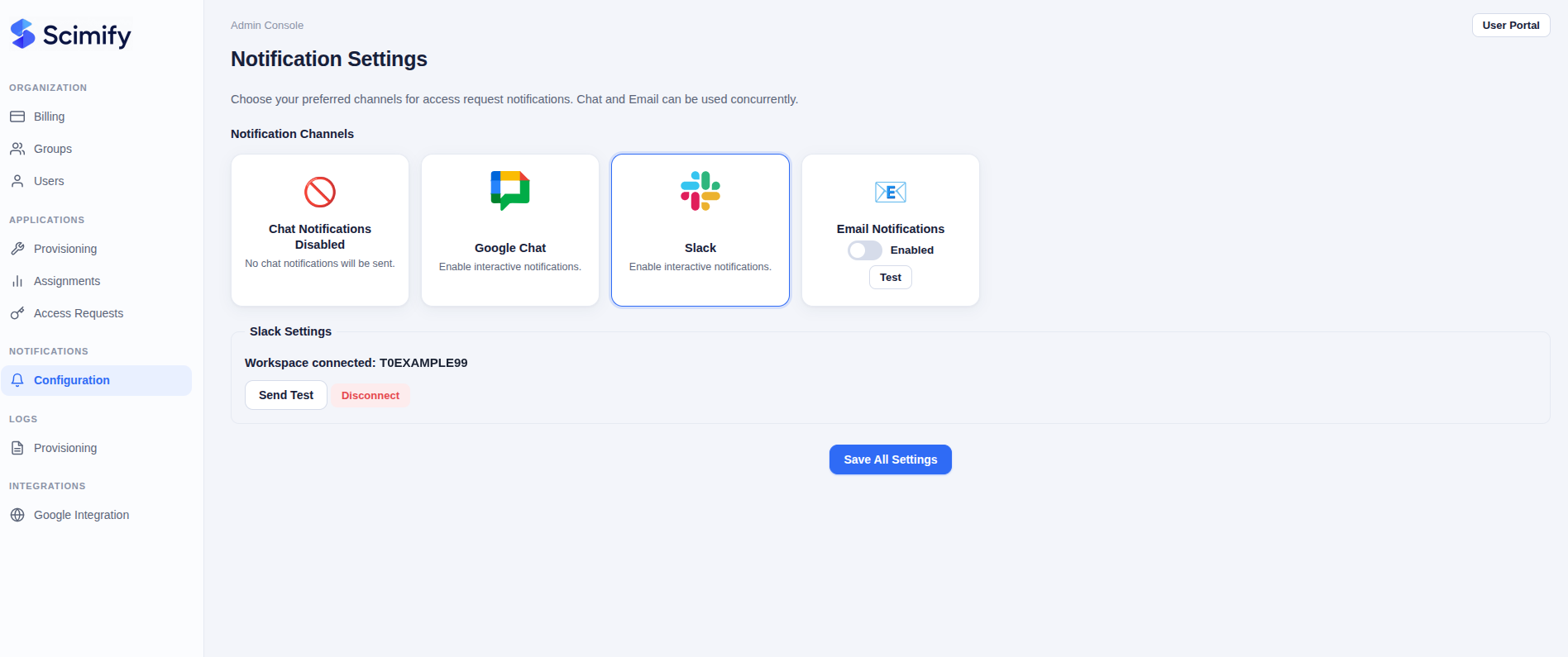Screen dimensions: 1568x657
Task: Click the Slack logo icon
Action: 700,191
